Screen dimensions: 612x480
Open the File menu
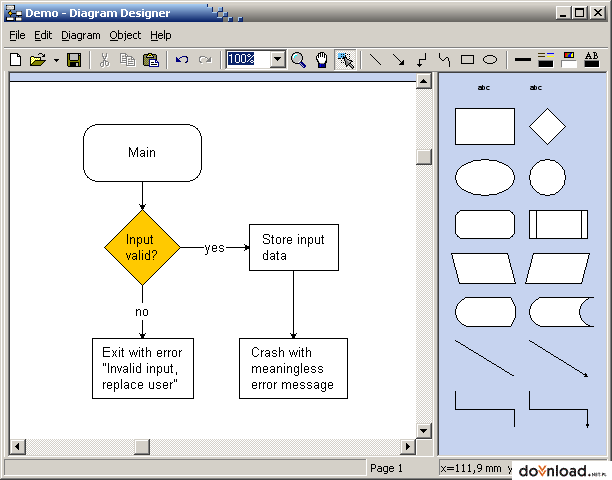pyautogui.click(x=17, y=35)
